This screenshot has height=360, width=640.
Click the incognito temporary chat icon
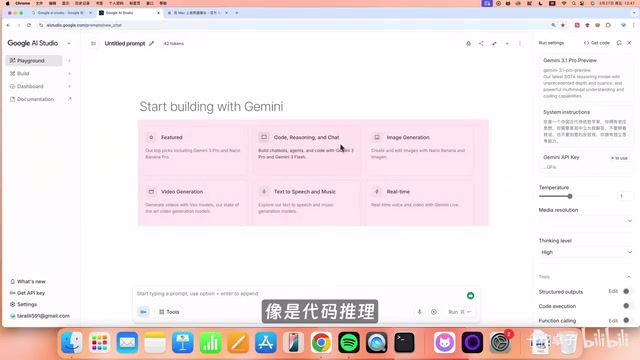coord(469,43)
